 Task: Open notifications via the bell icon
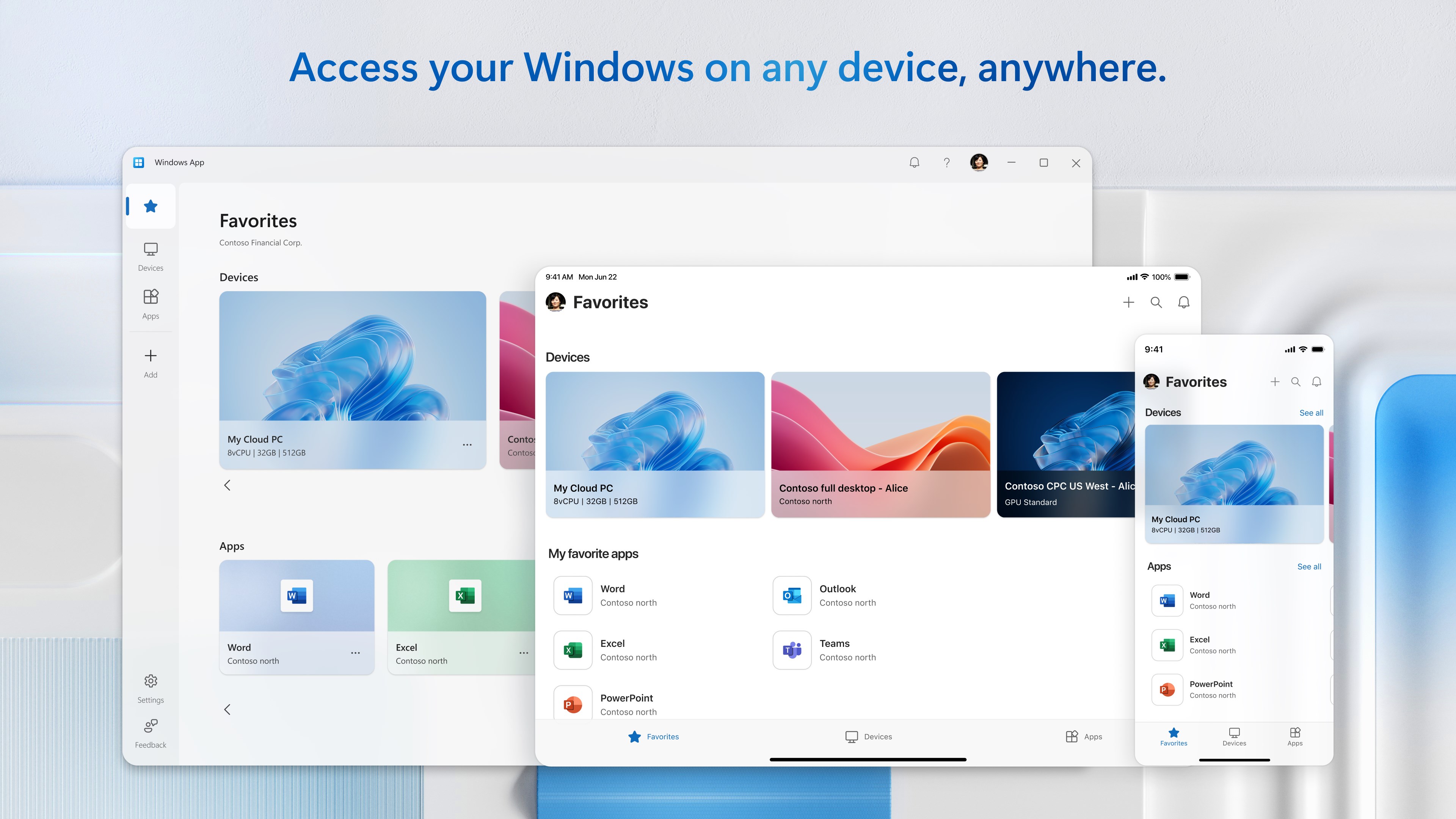point(914,163)
